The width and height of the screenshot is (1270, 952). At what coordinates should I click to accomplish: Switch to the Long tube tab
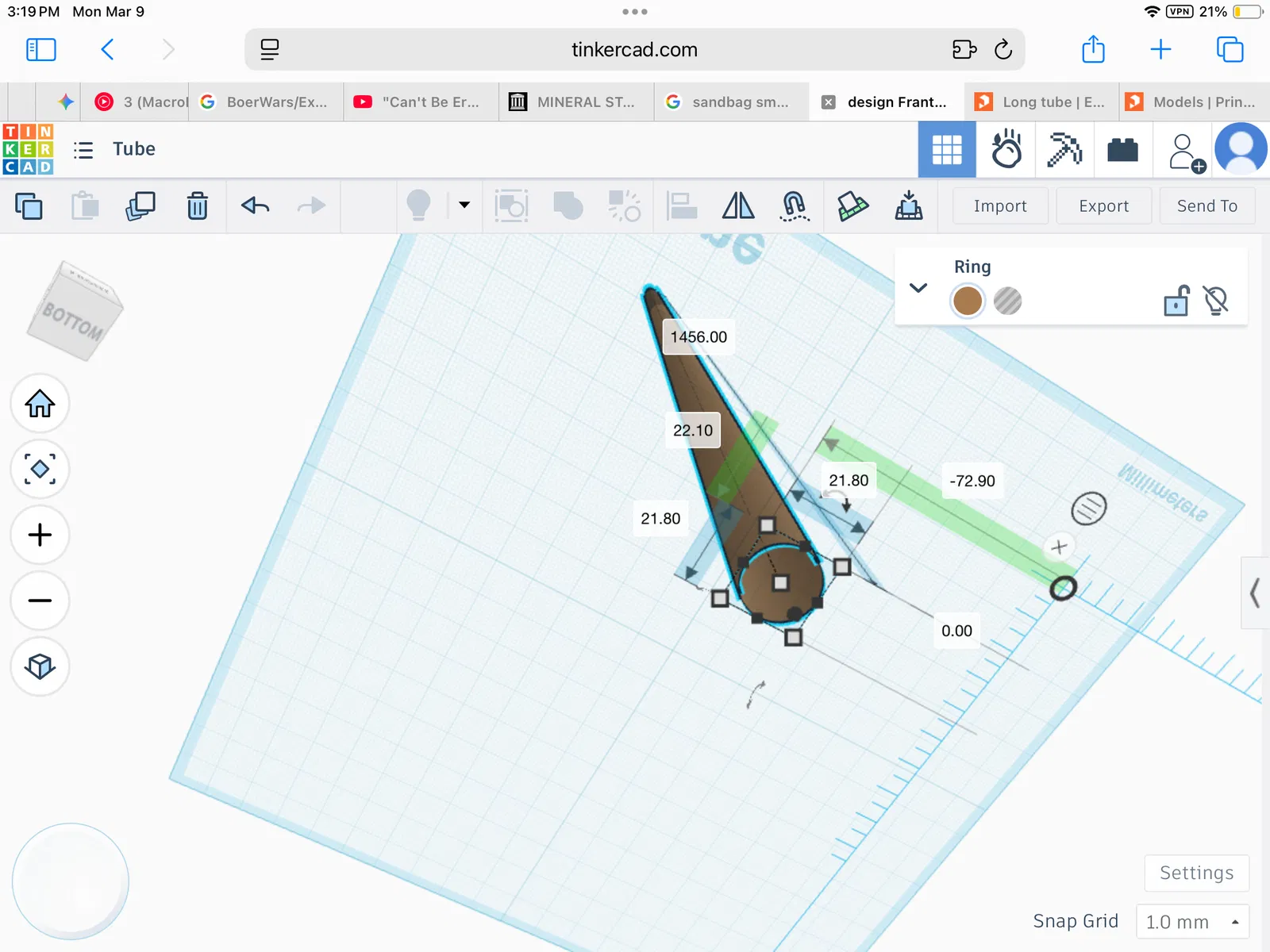(1041, 102)
